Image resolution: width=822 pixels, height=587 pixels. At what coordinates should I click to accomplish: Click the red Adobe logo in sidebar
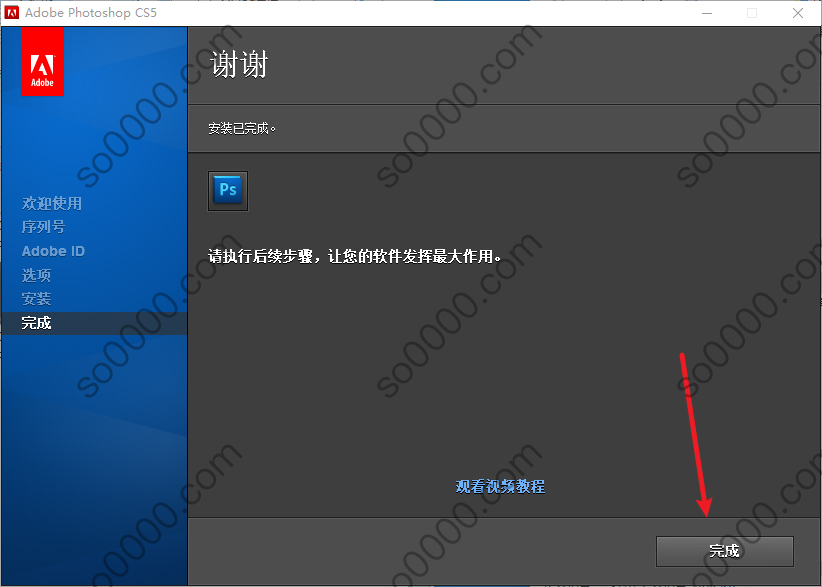pyautogui.click(x=42, y=61)
